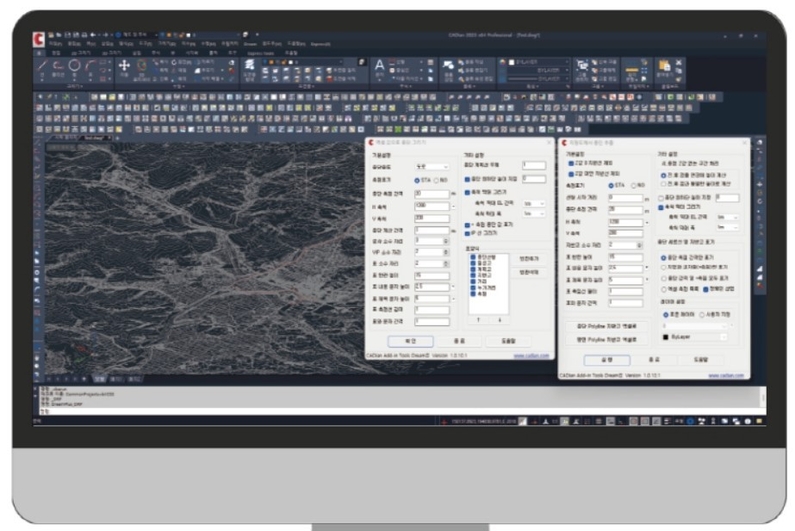Select the Circle tool in the ribbon
The image size is (795, 531).
[75, 65]
